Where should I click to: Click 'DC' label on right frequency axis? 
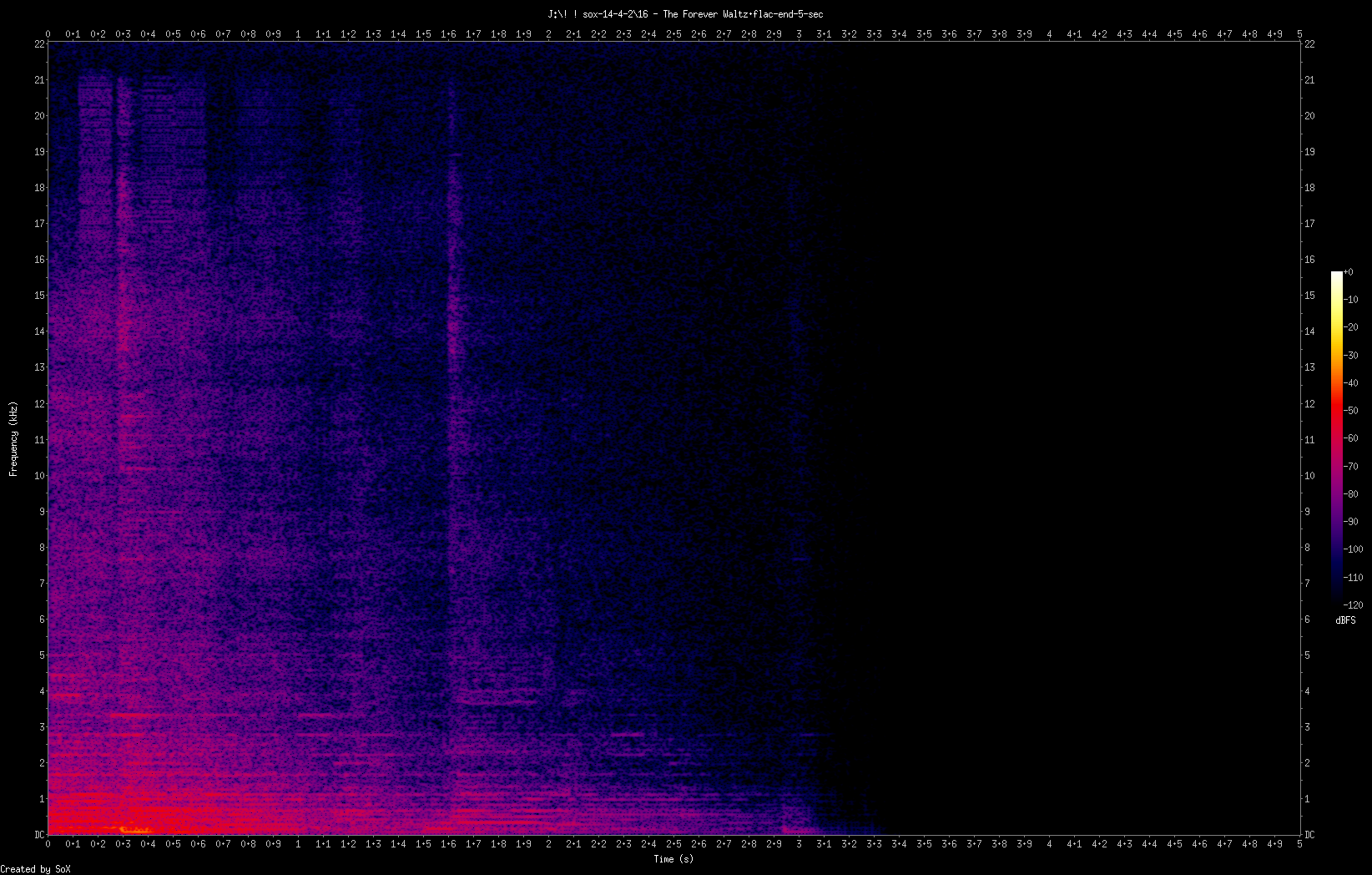coord(1309,835)
